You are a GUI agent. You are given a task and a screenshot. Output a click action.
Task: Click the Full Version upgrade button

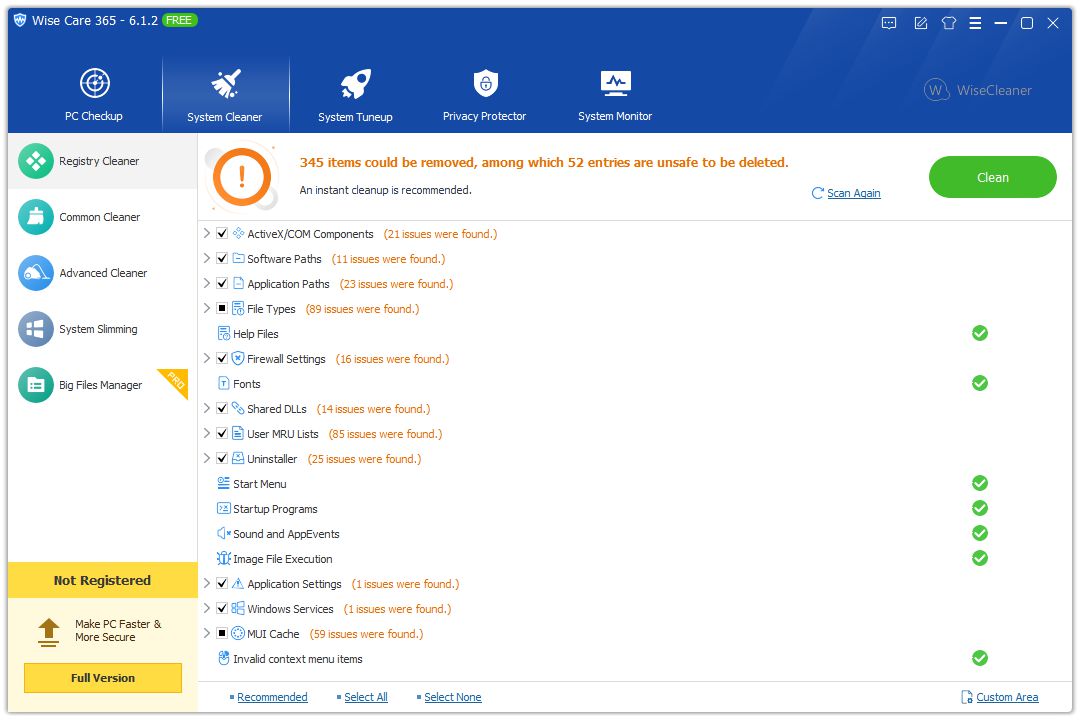(103, 678)
